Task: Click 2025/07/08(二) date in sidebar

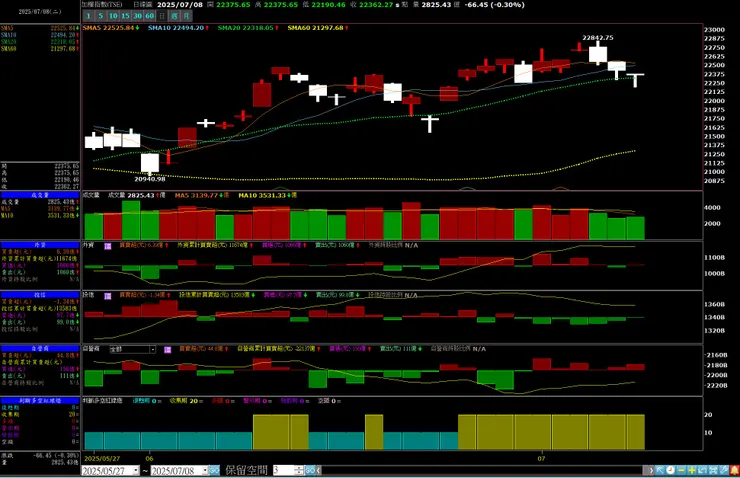Action: click(x=40, y=11)
